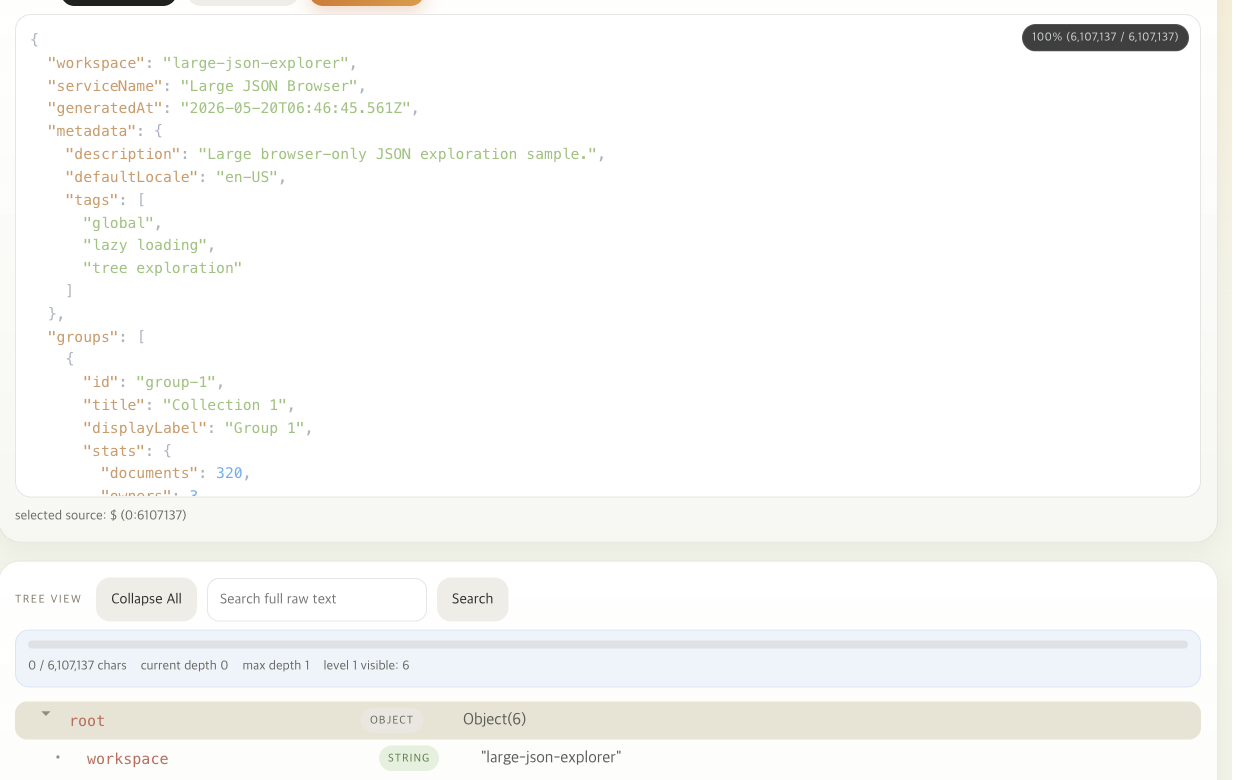Click the "serviceName" line in raw JSON
This screenshot has height=780, width=1248.
pos(207,86)
